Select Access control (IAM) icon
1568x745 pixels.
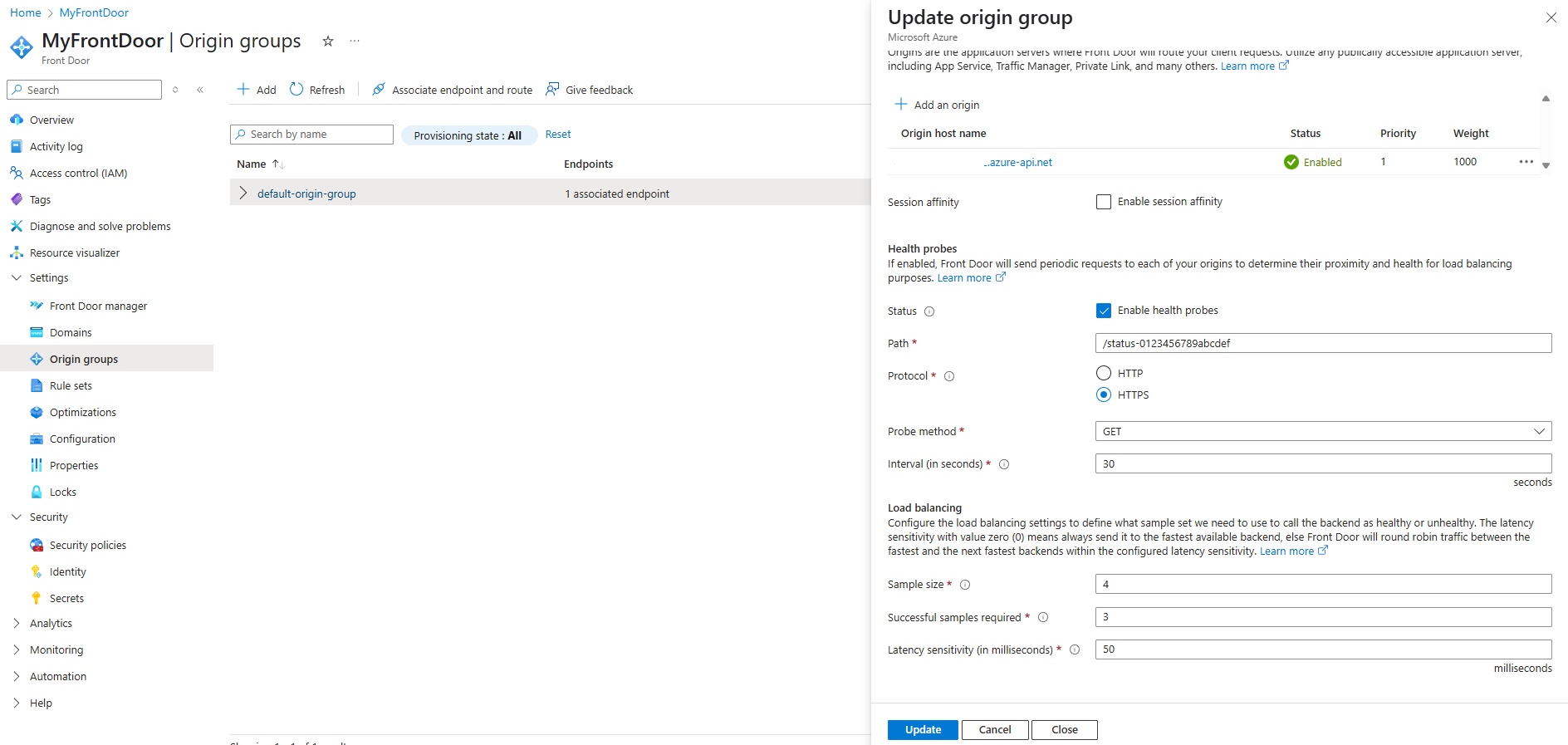coord(17,173)
